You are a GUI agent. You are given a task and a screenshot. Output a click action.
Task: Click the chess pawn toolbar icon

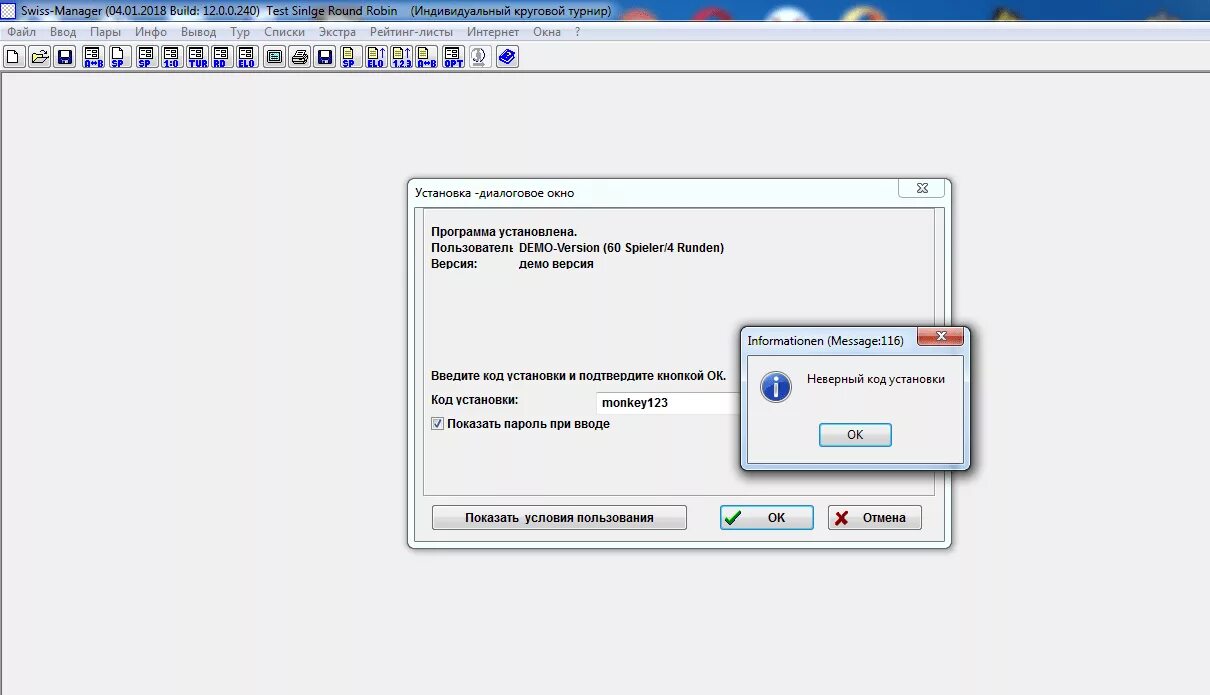479,57
